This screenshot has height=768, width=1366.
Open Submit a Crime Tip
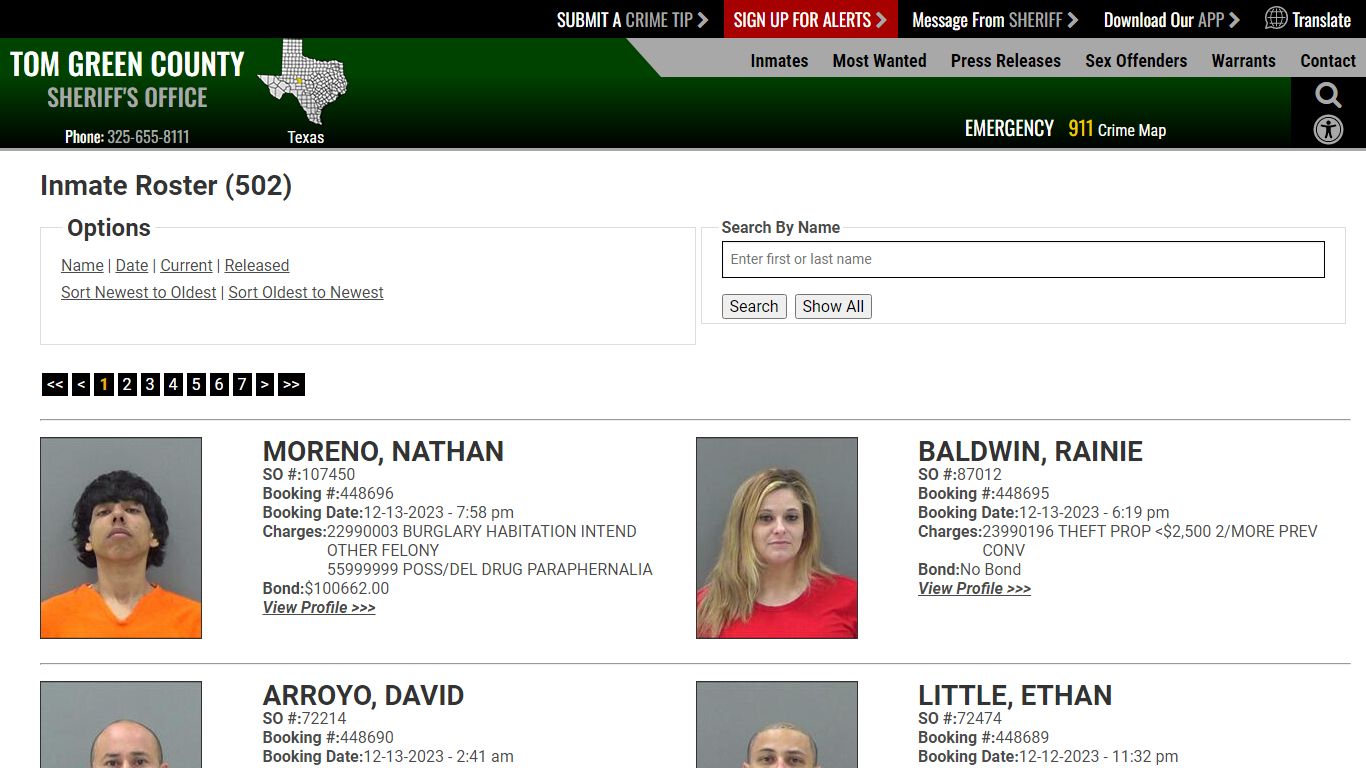coord(632,19)
